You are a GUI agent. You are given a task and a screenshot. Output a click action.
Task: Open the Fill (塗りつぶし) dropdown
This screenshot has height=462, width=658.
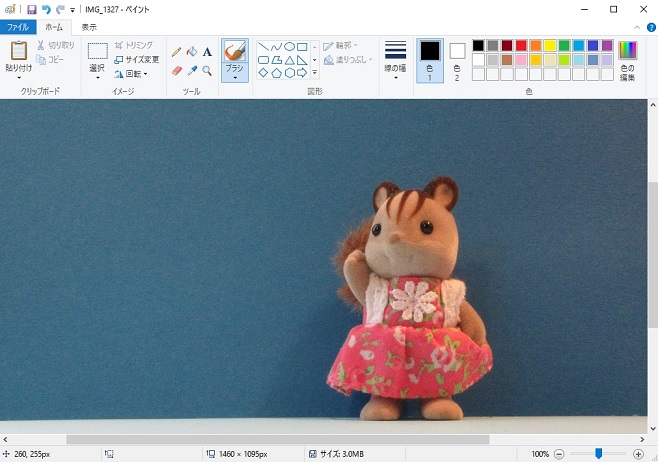(348, 60)
